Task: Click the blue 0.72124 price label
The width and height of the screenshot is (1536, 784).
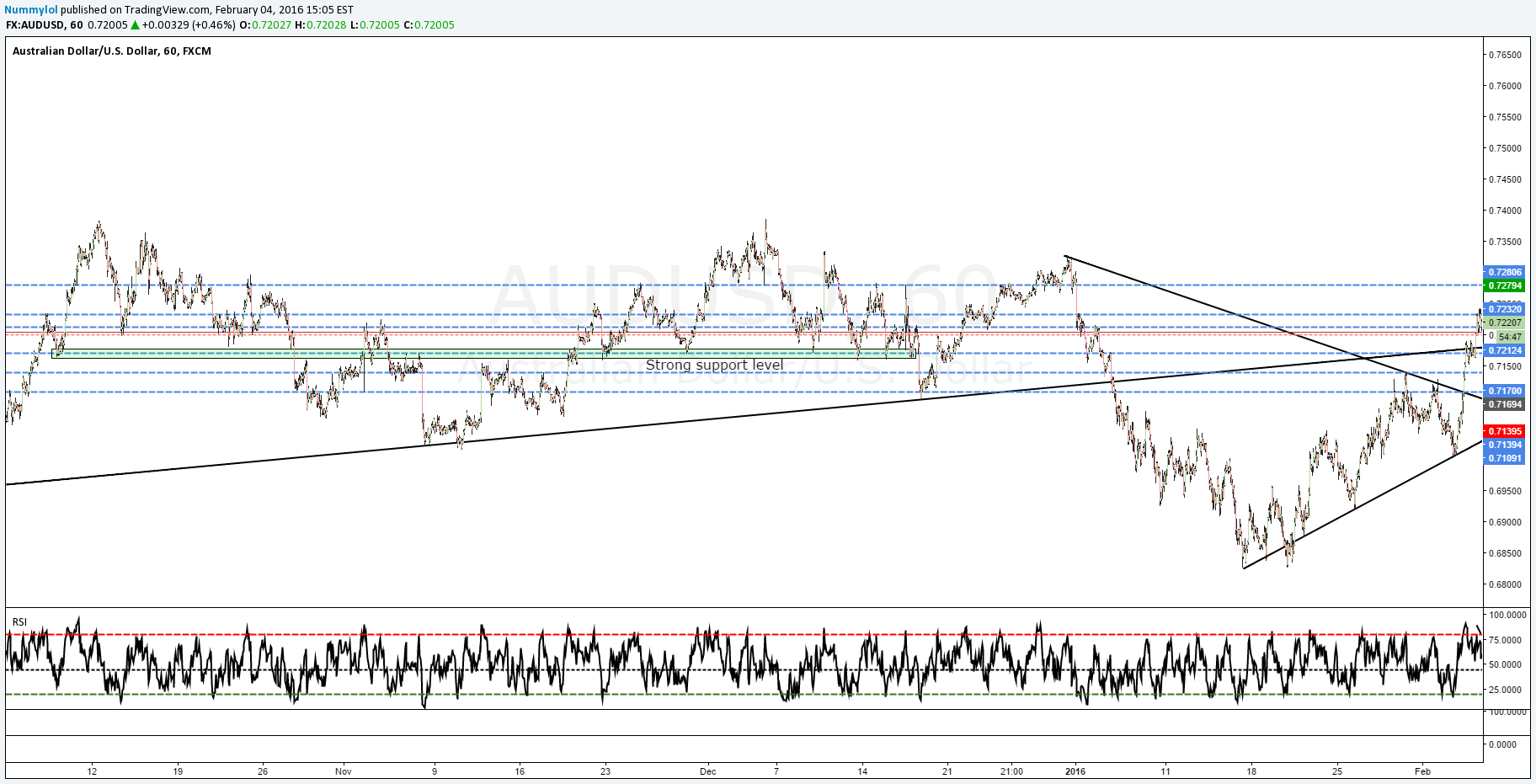Action: (1505, 350)
